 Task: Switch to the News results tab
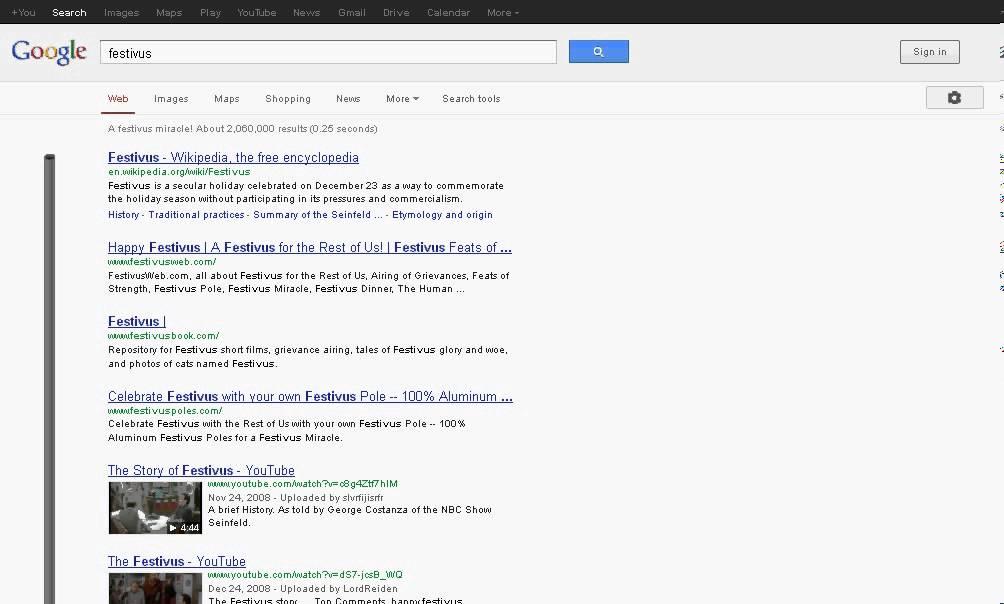coord(348,99)
